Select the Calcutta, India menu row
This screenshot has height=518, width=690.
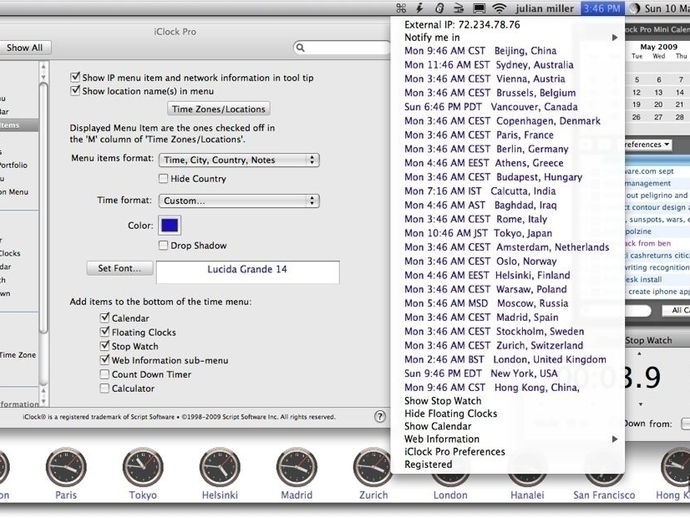(507, 191)
